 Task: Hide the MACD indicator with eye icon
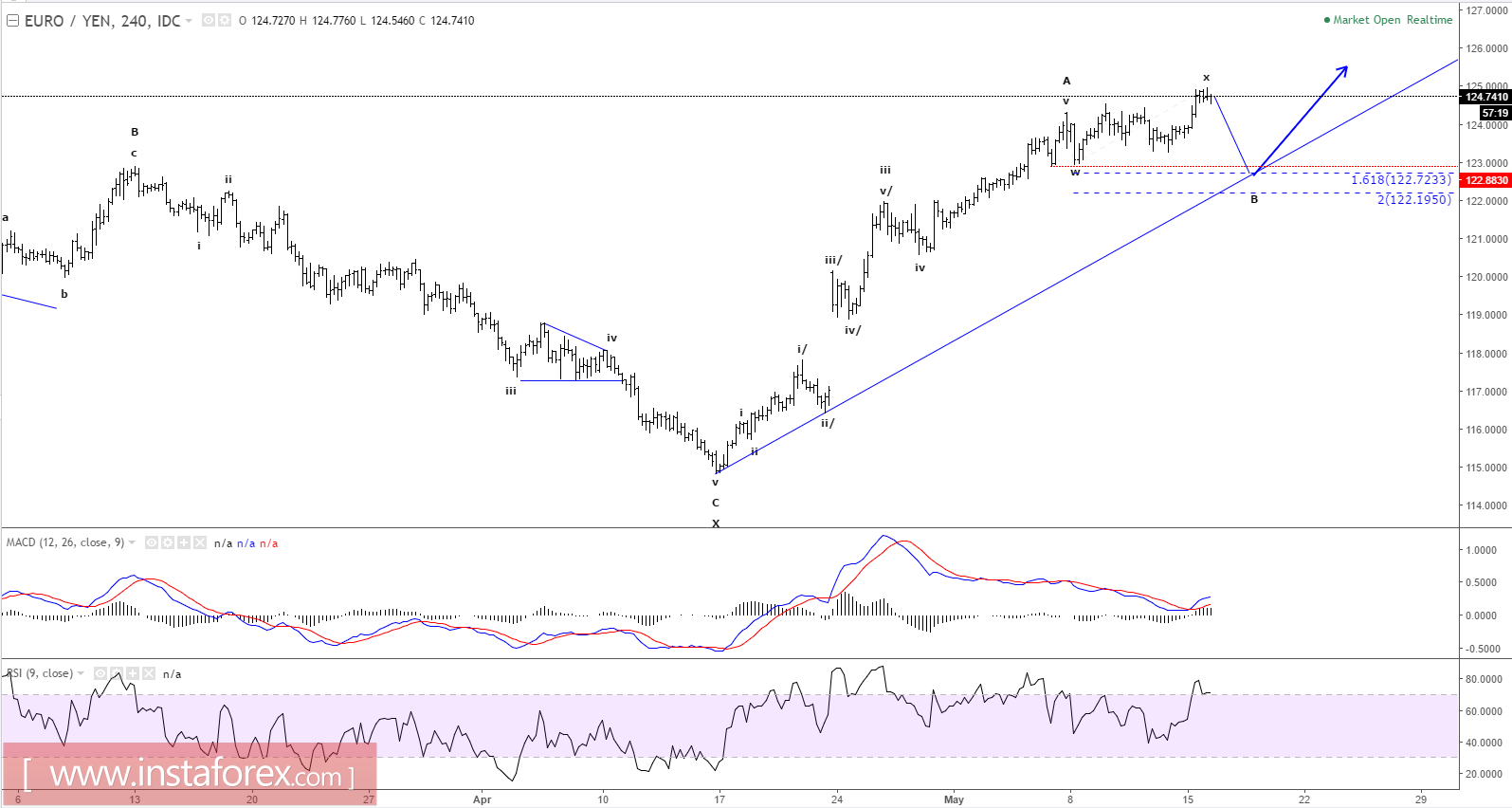pos(152,542)
